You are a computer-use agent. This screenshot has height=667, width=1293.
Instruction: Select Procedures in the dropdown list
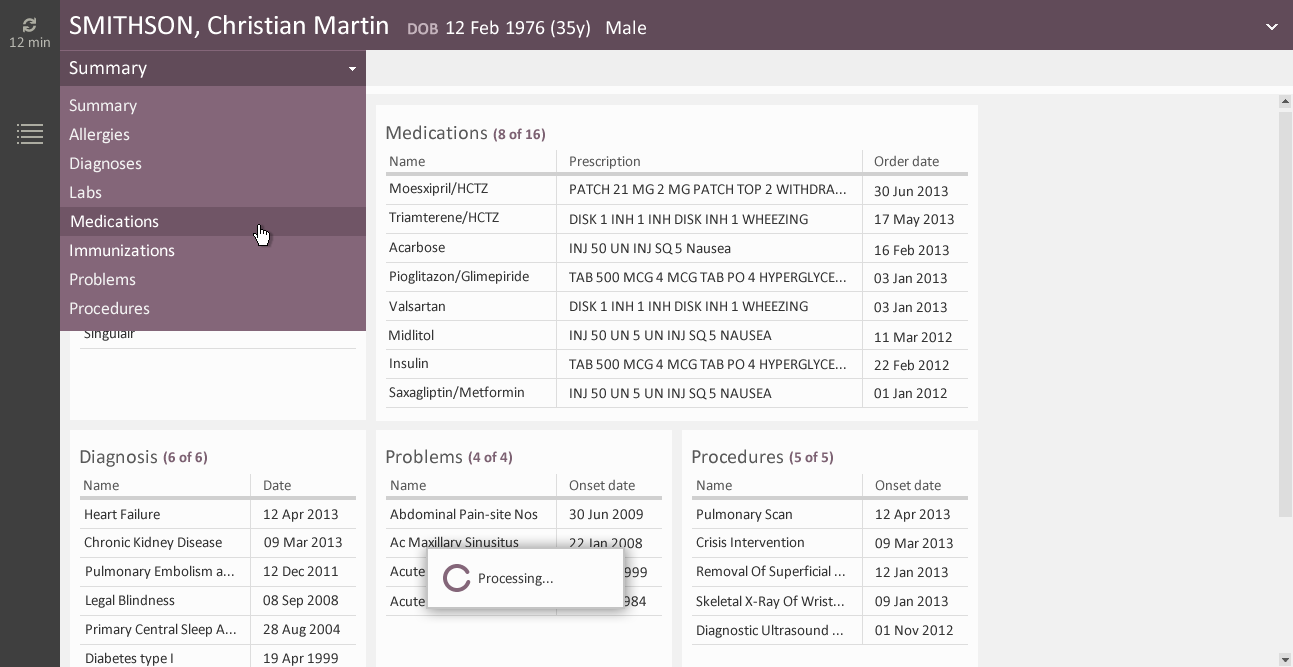pyautogui.click(x=213, y=308)
